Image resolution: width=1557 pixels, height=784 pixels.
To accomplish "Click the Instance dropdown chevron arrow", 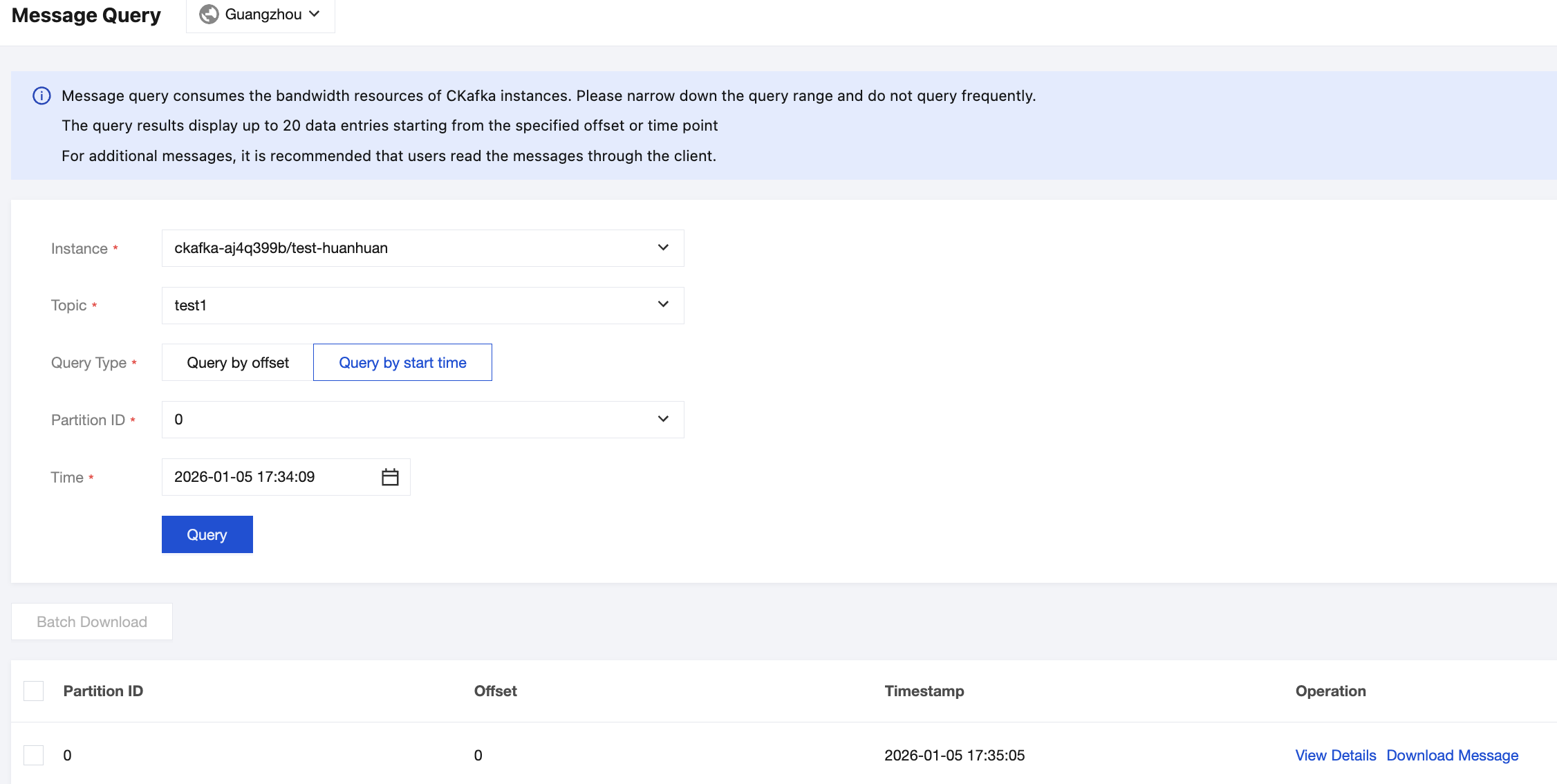I will click(663, 248).
